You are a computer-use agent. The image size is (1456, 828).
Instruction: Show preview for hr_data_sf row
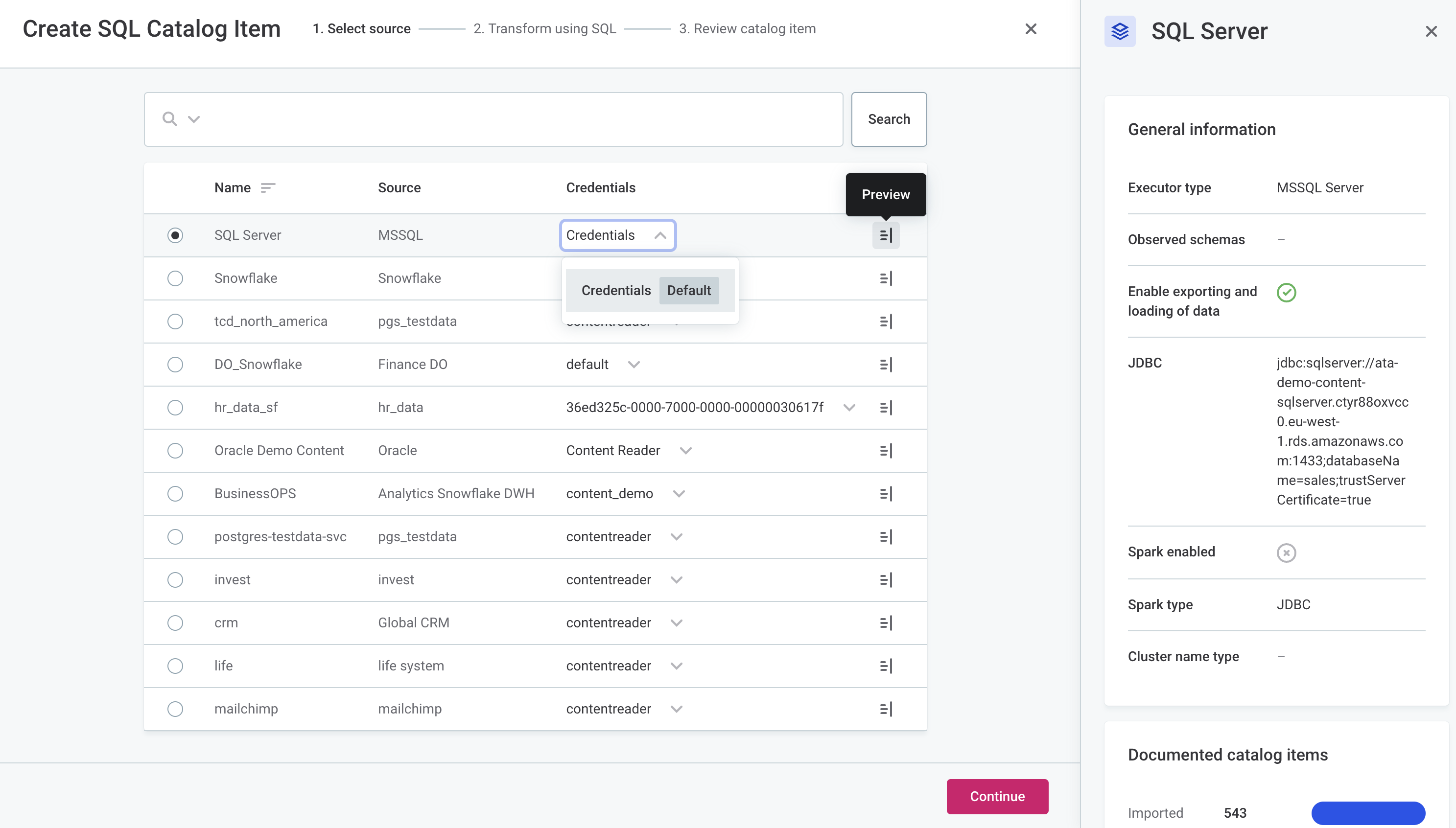point(886,407)
